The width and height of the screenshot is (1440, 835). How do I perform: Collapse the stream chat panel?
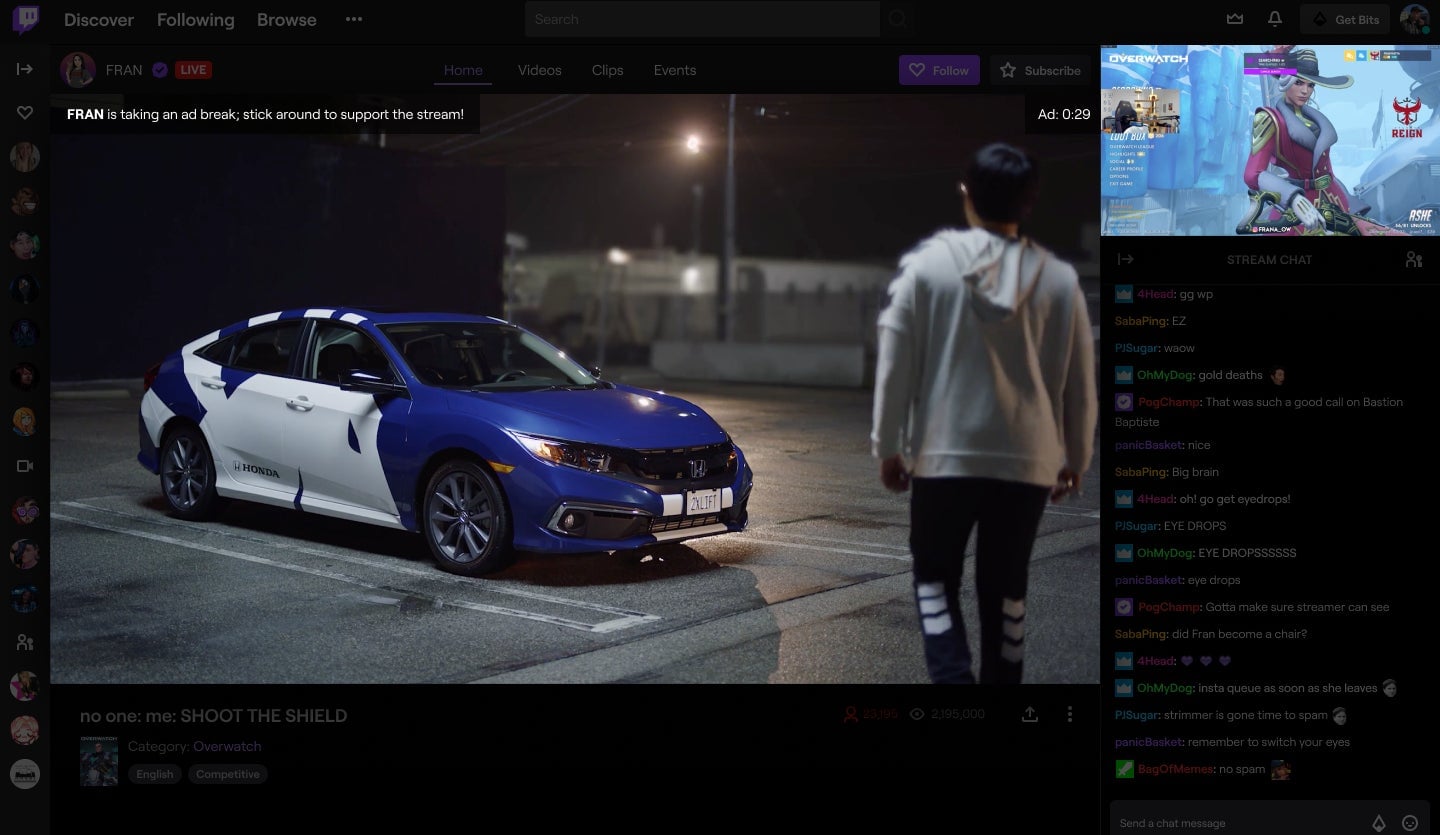click(x=1126, y=259)
